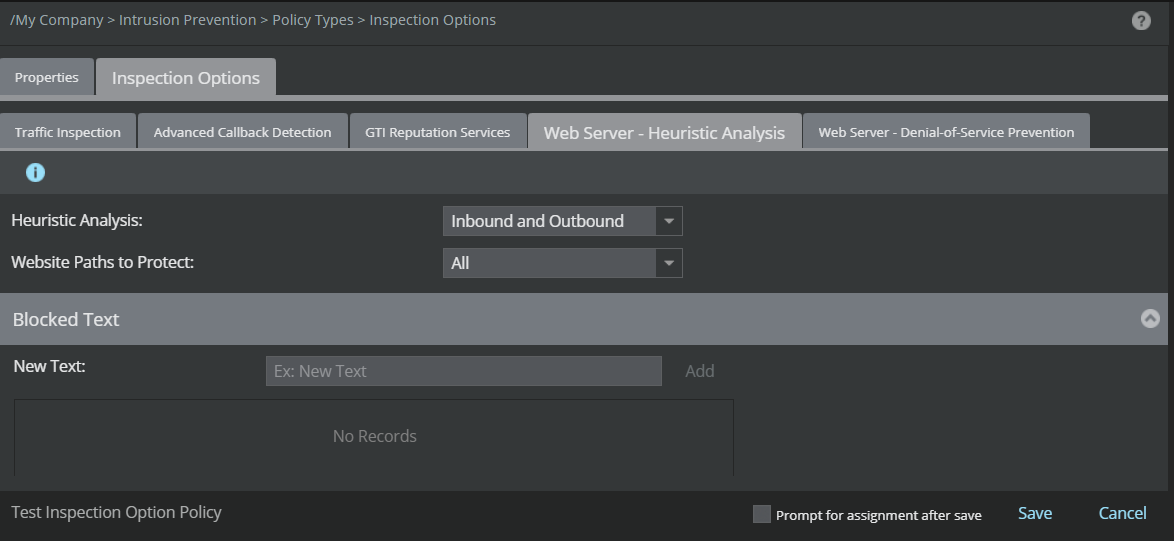Image resolution: width=1174 pixels, height=541 pixels.
Task: Select Web Server - Heuristic Analysis tab
Action: (664, 132)
